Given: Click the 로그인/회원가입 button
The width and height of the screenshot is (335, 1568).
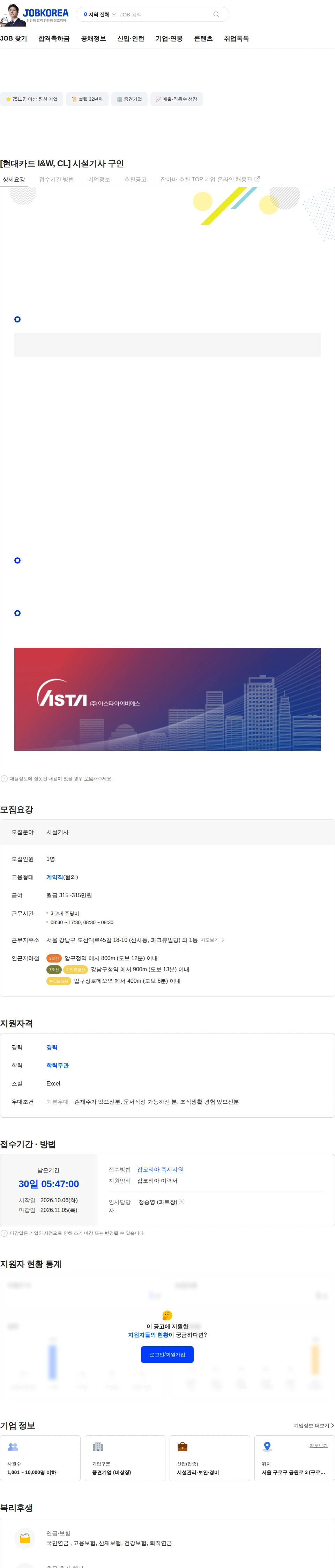Looking at the screenshot, I should click(167, 1354).
